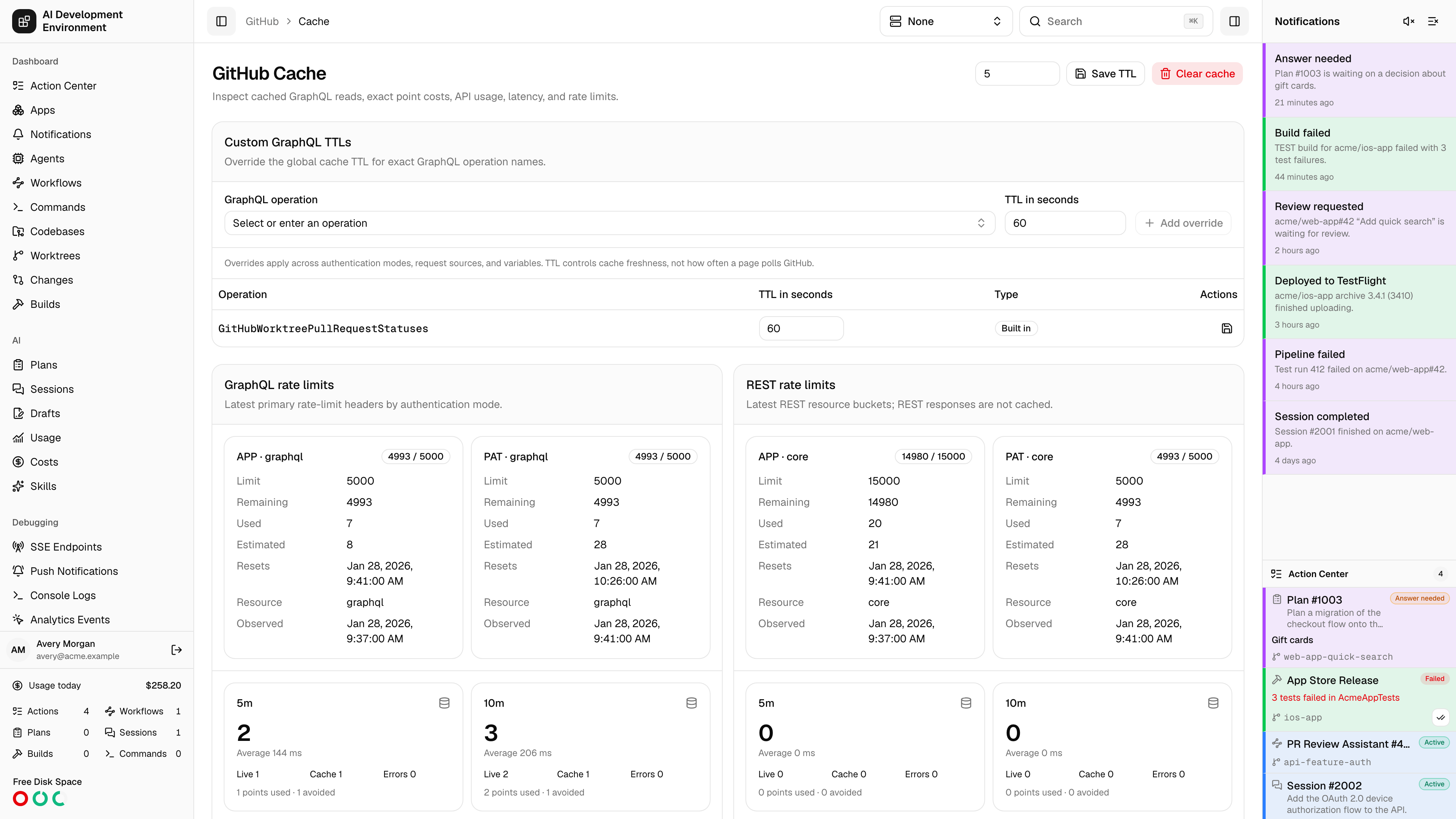The image size is (1456, 819).
Task: Click the Clear cache button
Action: click(1197, 74)
